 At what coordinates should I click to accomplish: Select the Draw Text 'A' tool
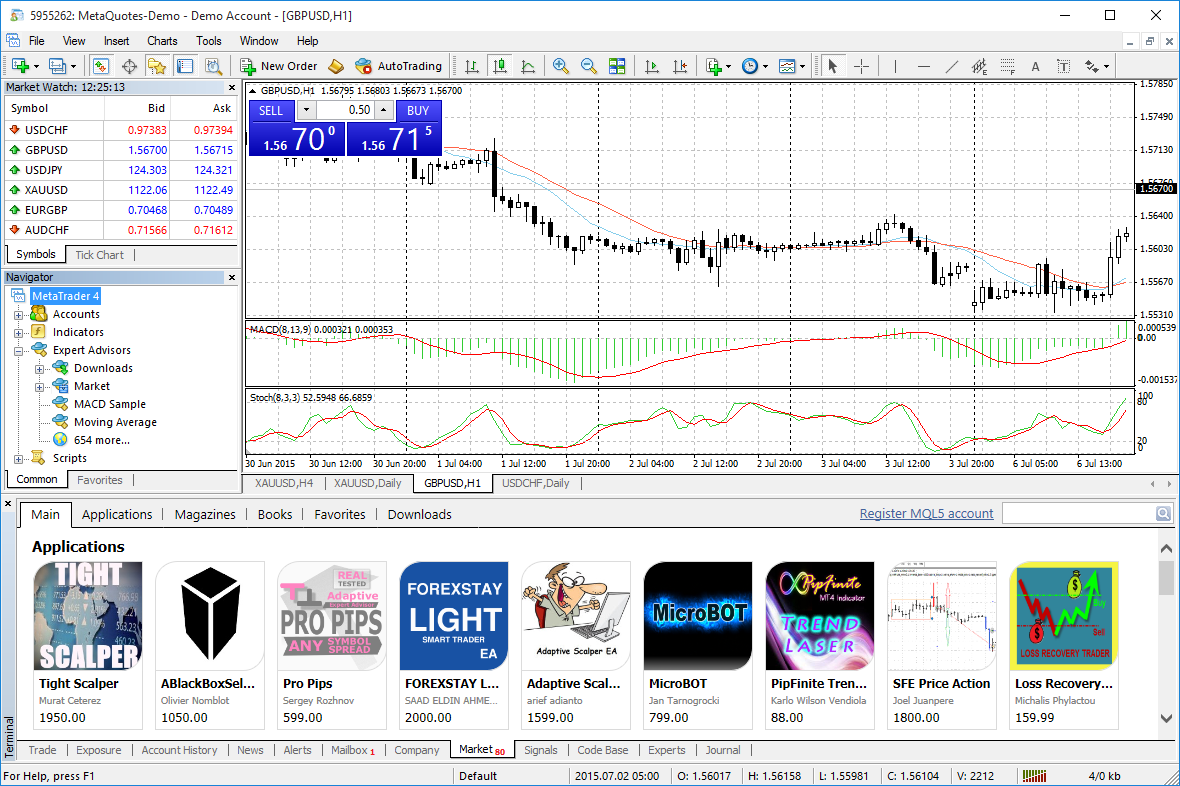[1036, 66]
